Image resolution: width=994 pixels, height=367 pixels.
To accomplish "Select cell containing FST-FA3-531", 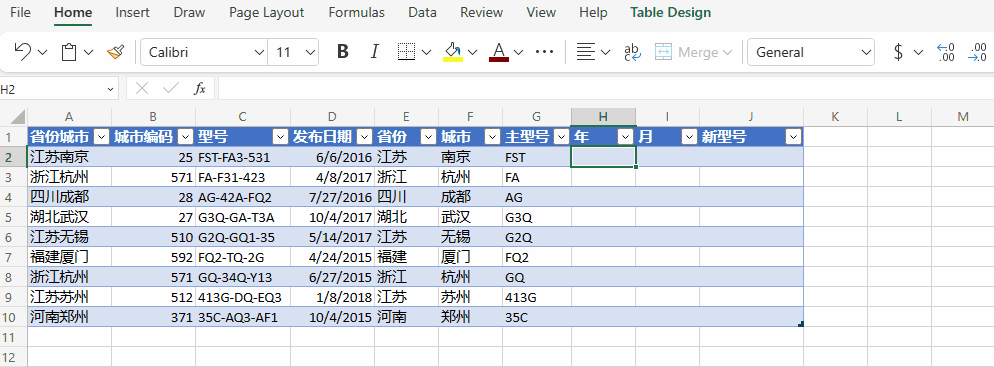I will click(243, 157).
